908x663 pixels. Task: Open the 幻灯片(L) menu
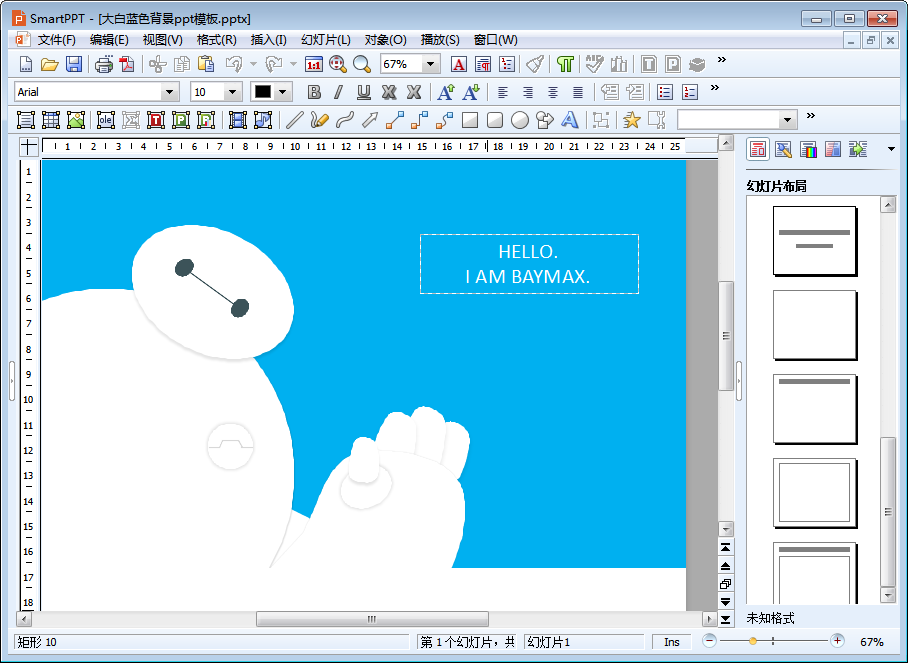[x=326, y=40]
